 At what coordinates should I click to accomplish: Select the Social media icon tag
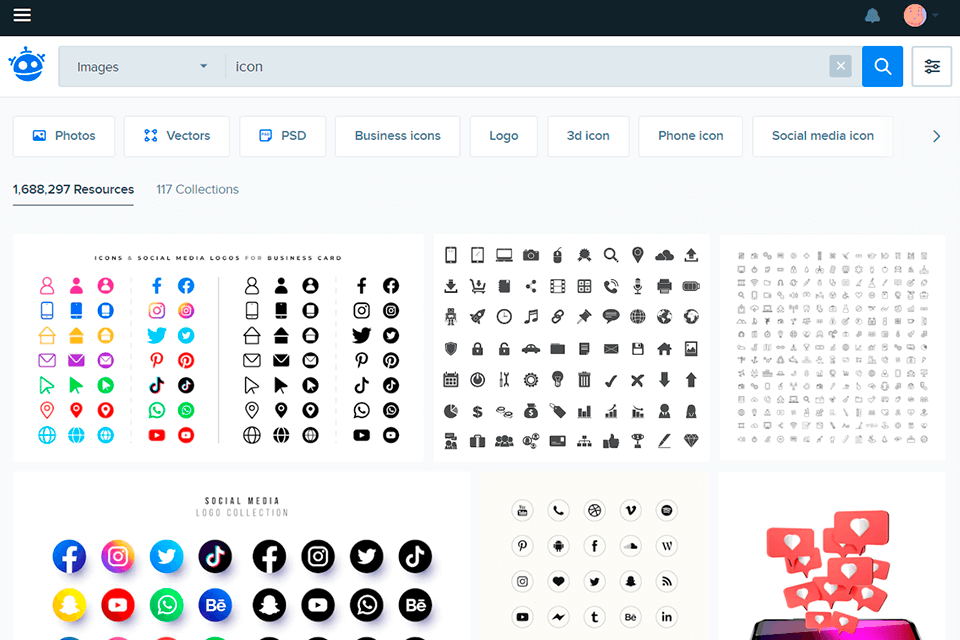(822, 136)
